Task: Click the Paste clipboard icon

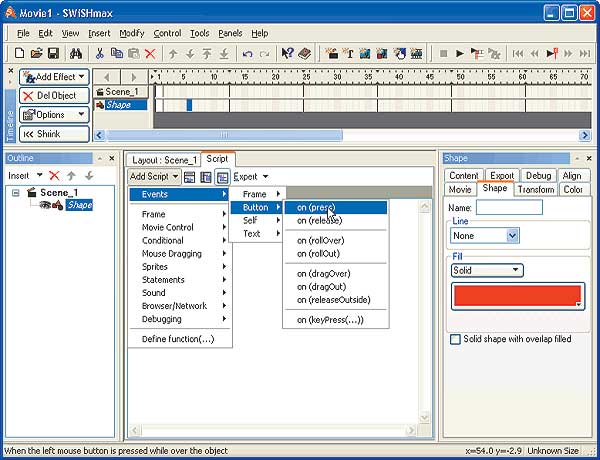Action: click(133, 53)
